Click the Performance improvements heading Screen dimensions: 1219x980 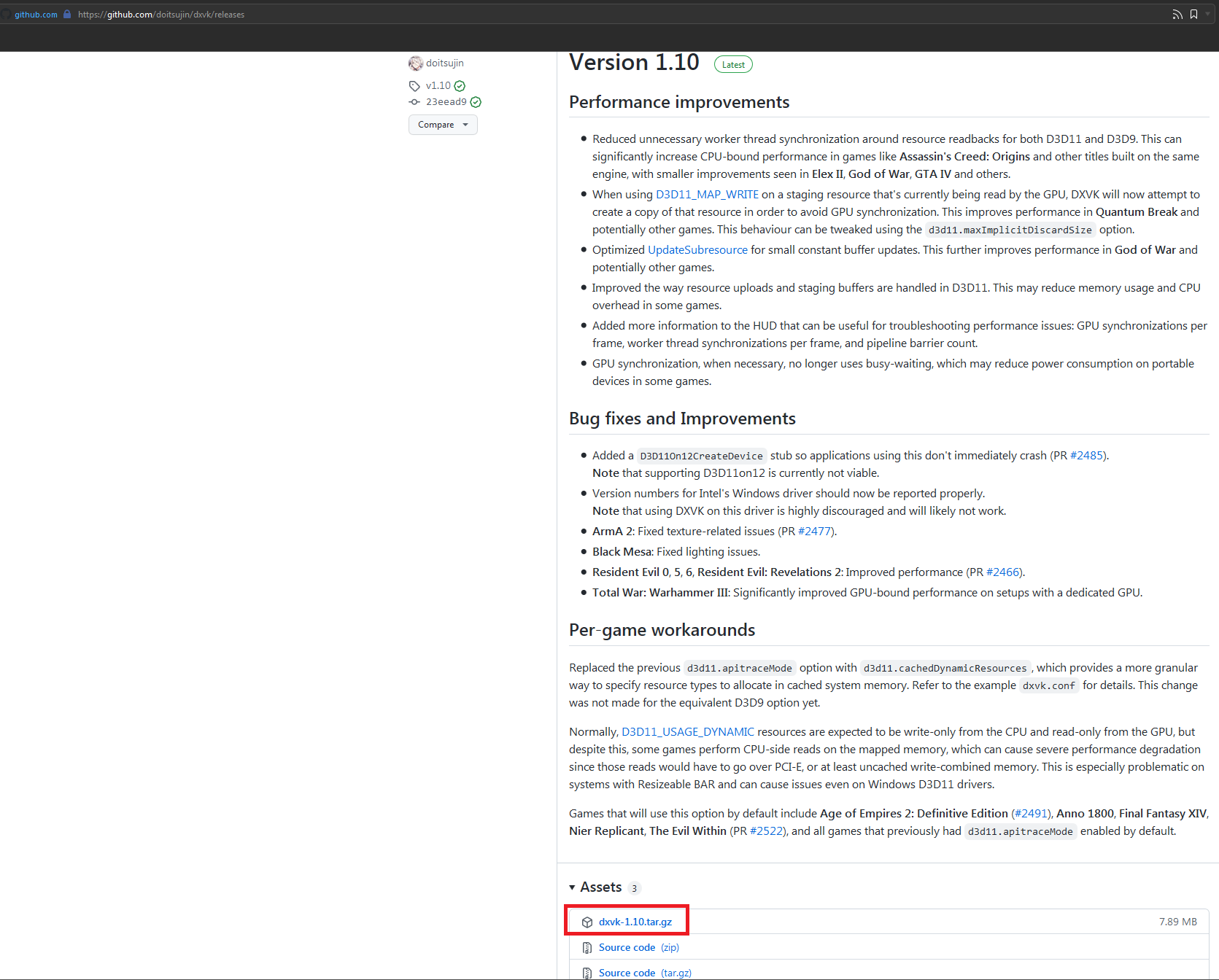(679, 102)
